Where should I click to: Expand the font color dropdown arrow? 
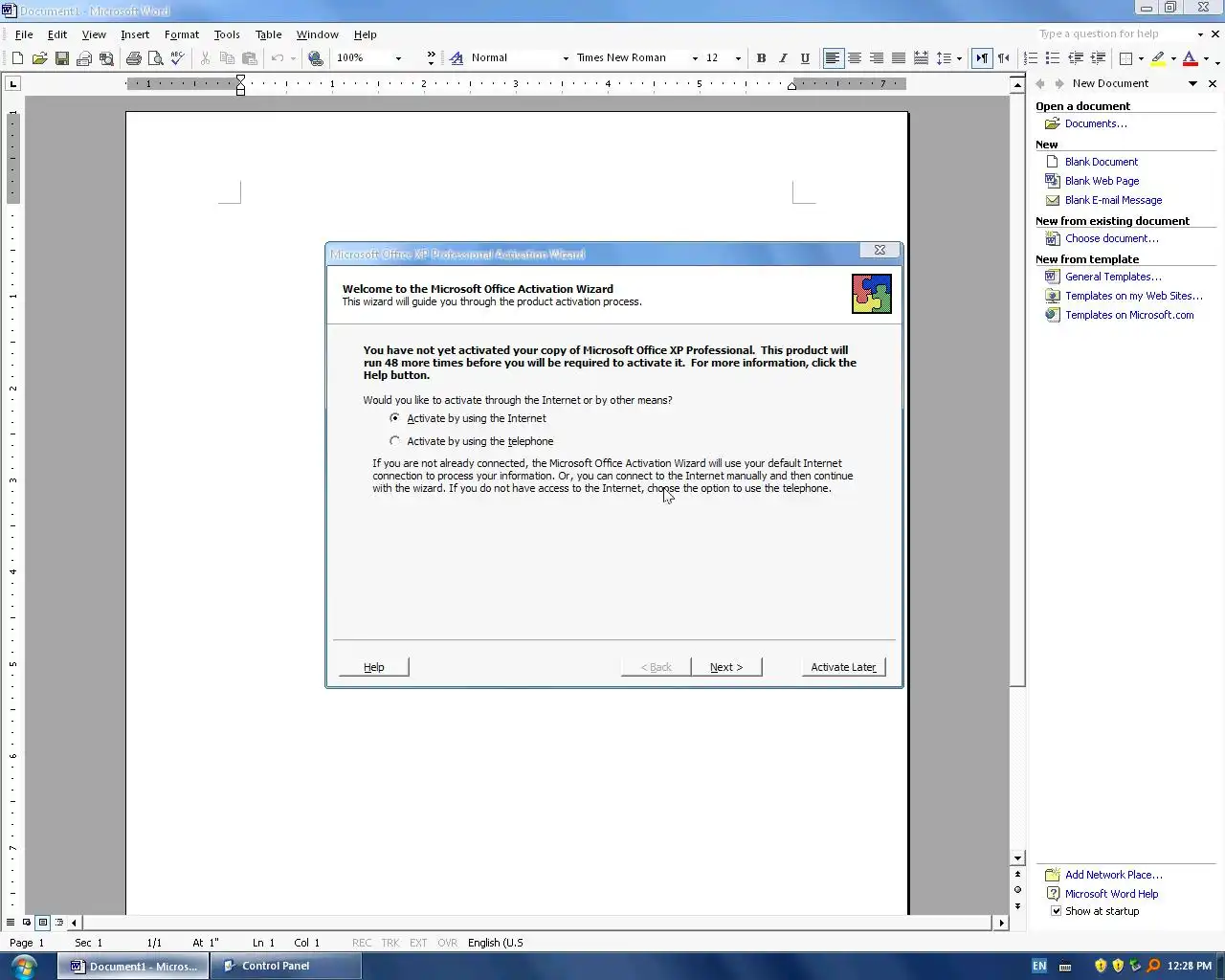(x=1206, y=58)
